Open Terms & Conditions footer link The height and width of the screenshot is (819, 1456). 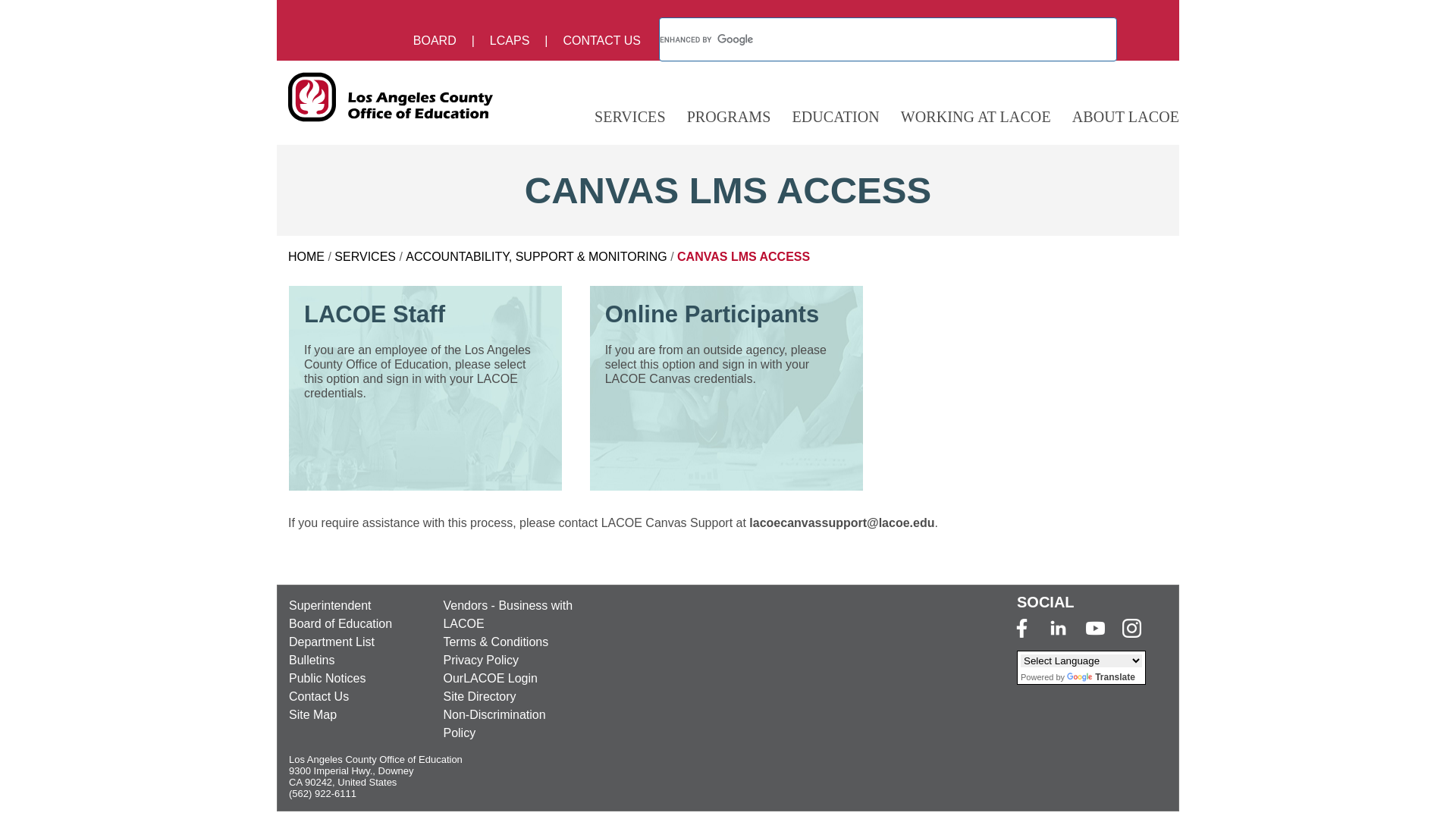(496, 642)
